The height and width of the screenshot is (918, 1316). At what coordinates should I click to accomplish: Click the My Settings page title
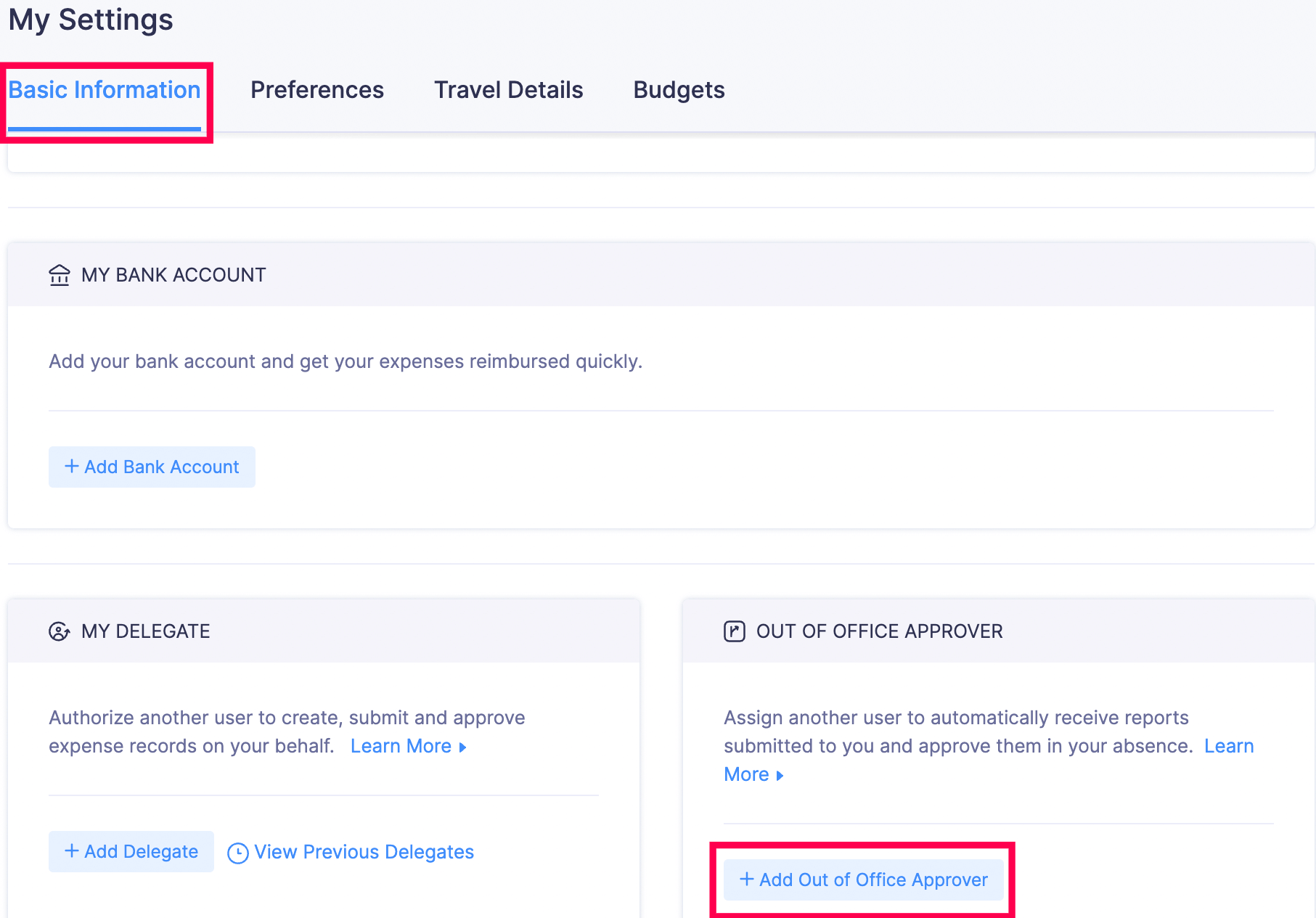[91, 20]
